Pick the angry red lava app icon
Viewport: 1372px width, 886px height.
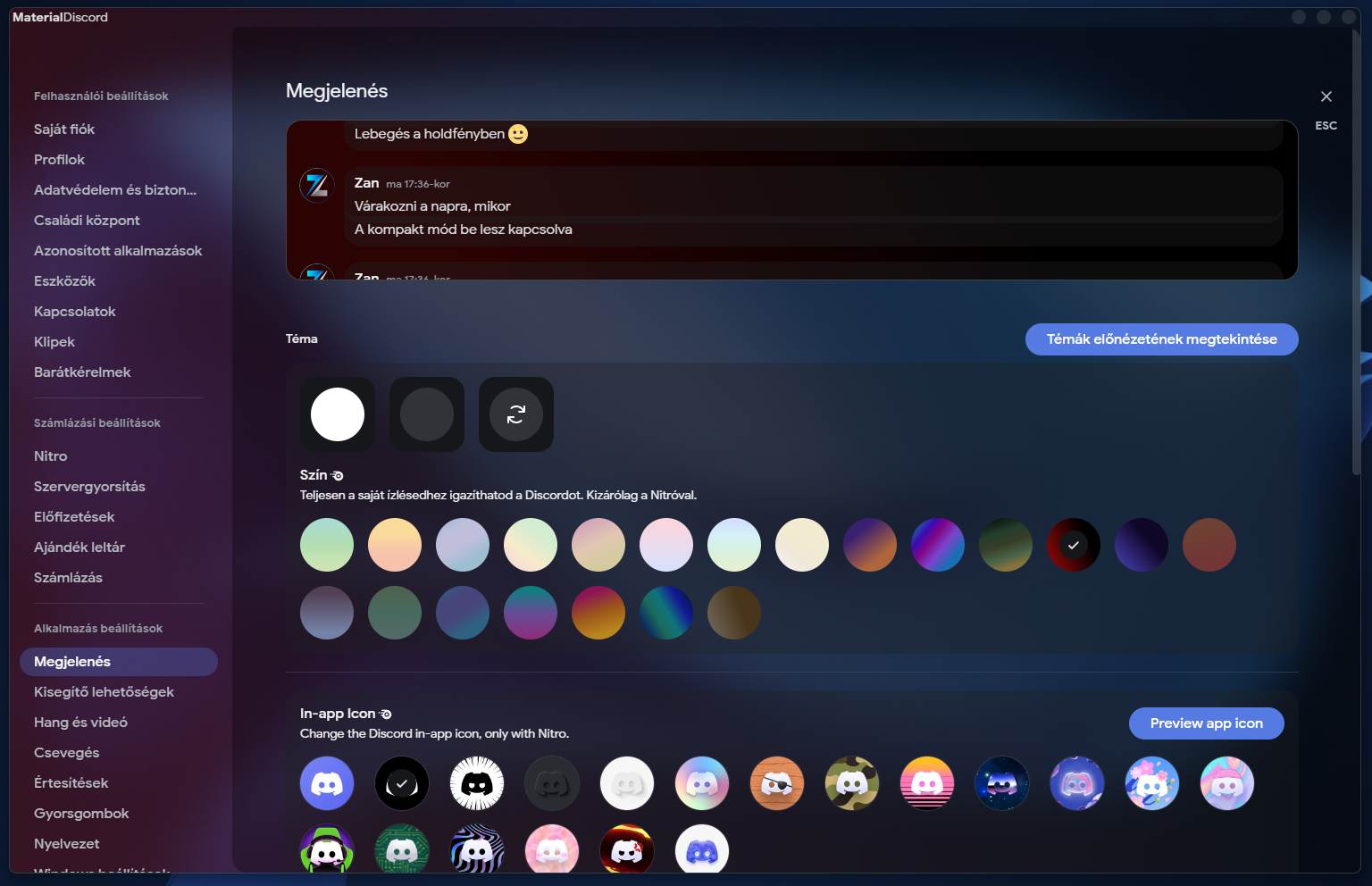627,849
